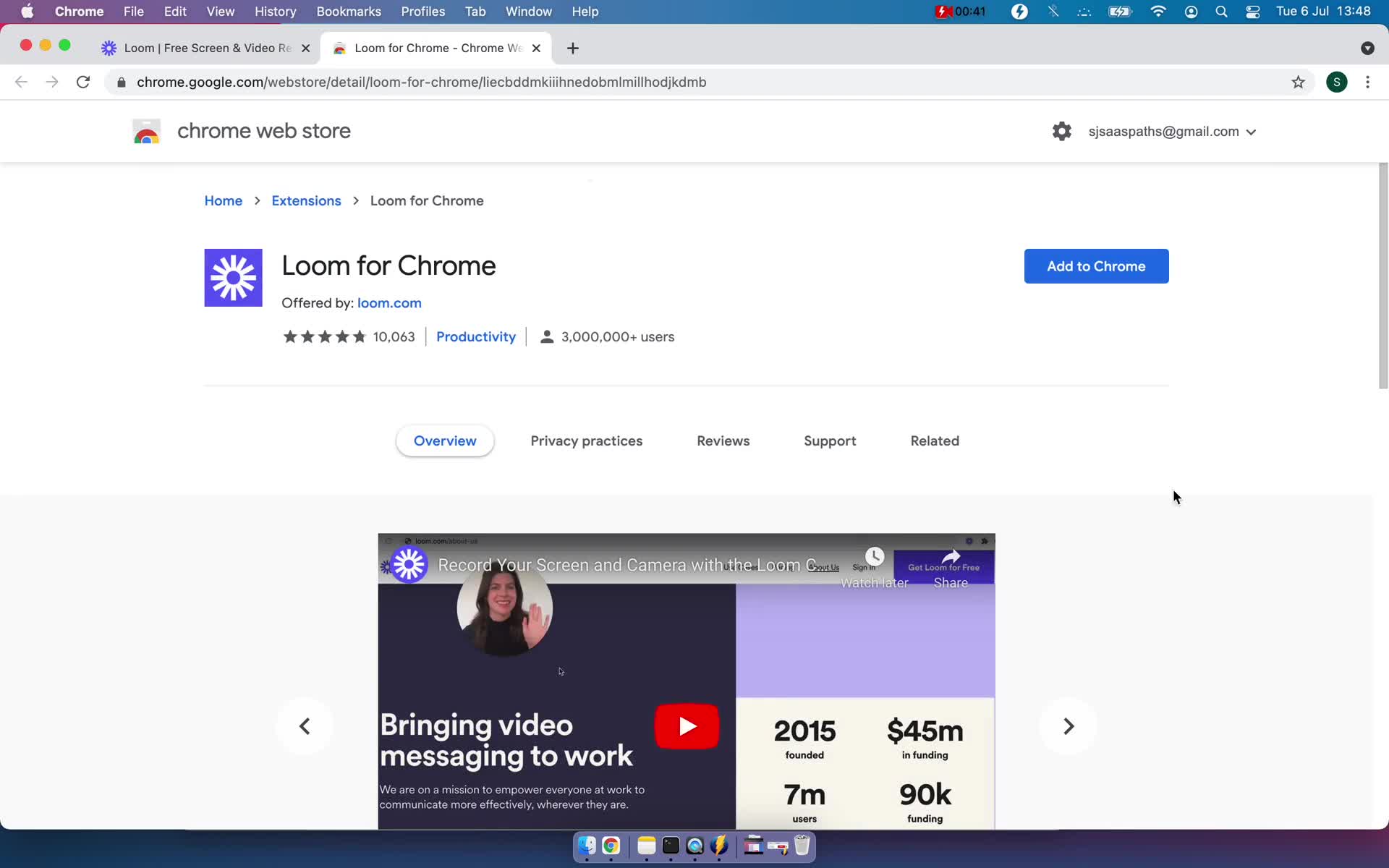Open Web Store settings gear
Image resolution: width=1389 pixels, height=868 pixels.
tap(1061, 132)
